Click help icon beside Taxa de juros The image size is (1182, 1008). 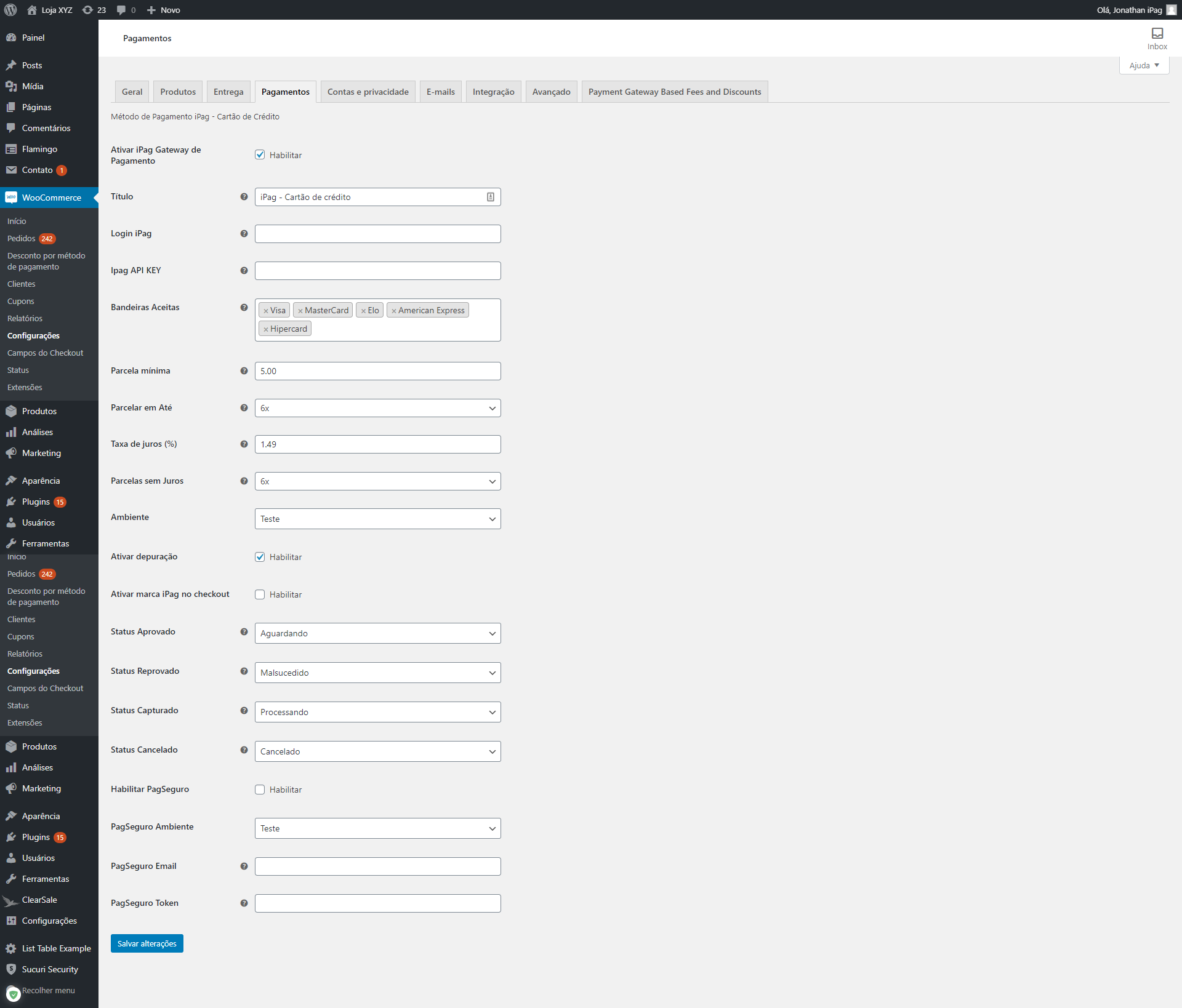pos(244,444)
